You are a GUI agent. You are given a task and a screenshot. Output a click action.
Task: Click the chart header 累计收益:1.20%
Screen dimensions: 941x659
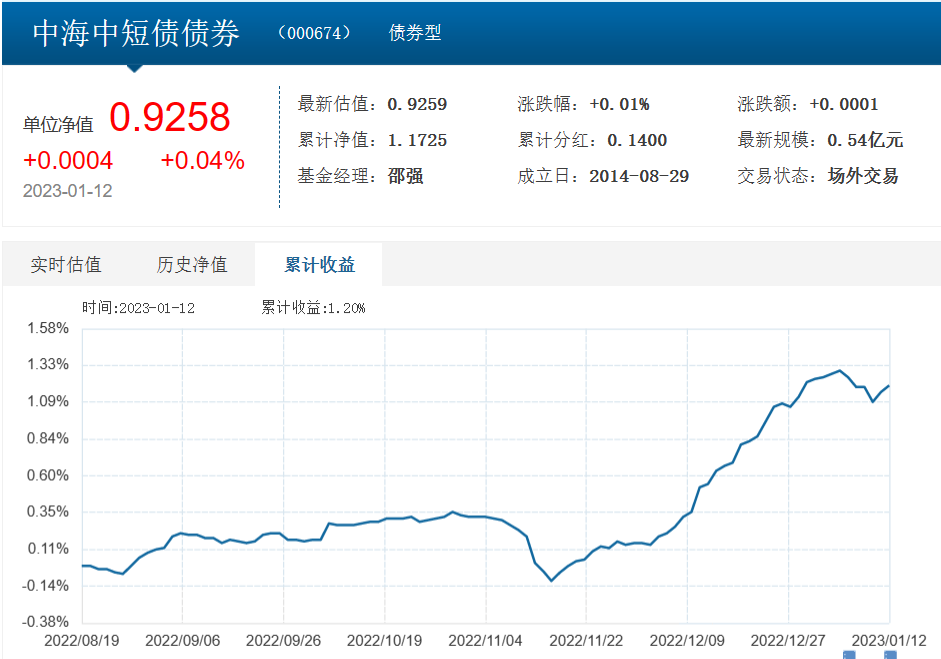(x=313, y=308)
